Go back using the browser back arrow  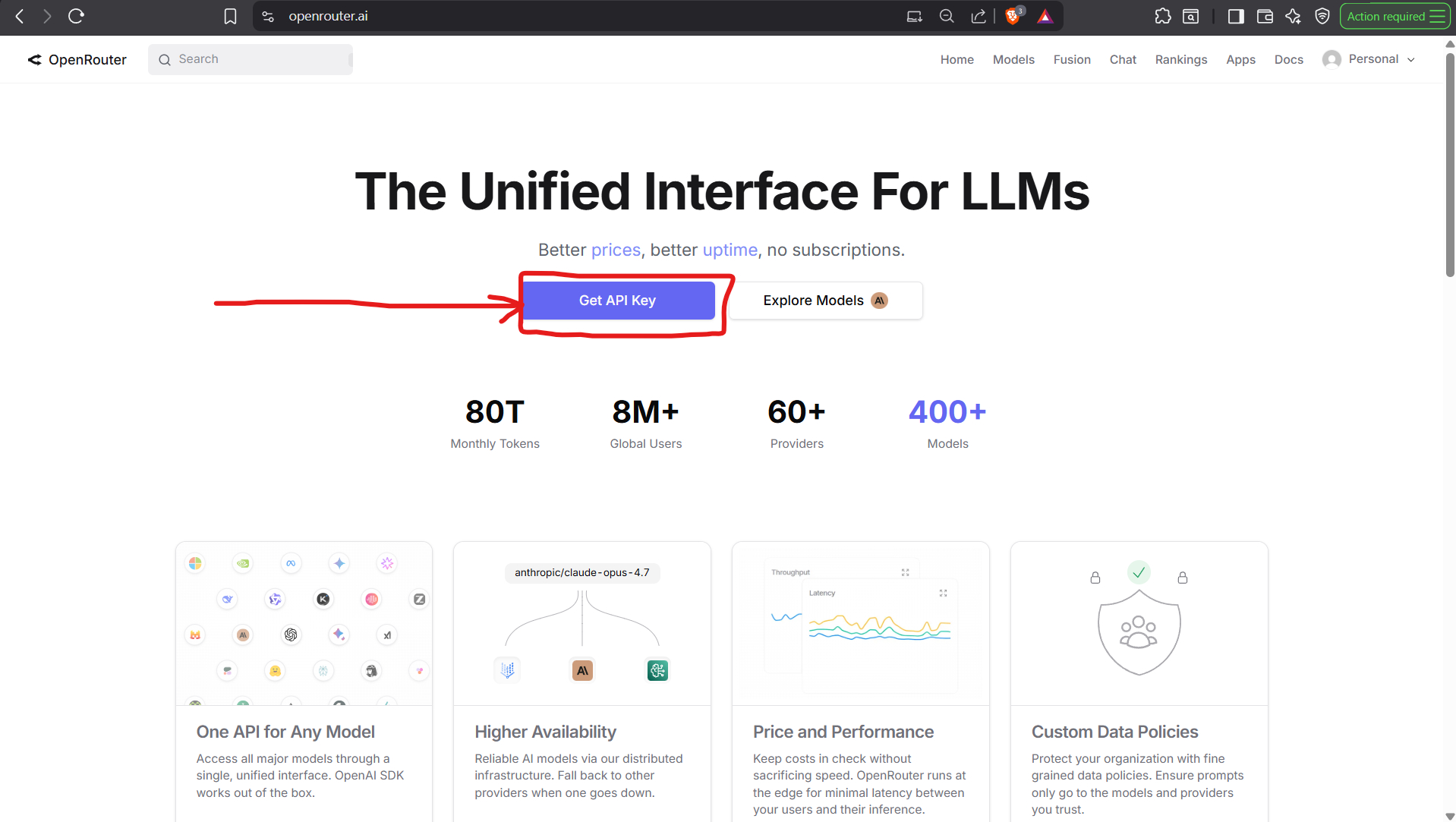pos(20,16)
